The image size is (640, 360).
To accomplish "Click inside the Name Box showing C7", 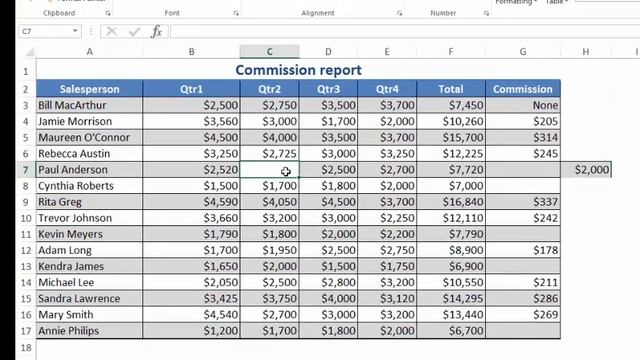I will point(45,31).
